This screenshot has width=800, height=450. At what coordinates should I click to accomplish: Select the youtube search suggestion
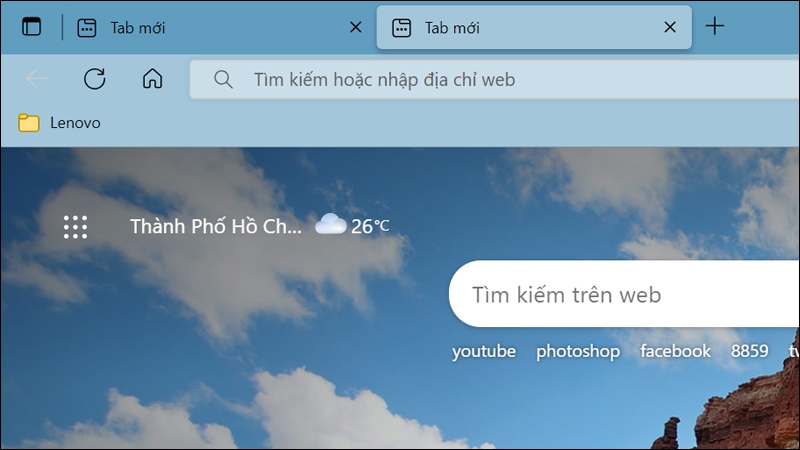[484, 351]
